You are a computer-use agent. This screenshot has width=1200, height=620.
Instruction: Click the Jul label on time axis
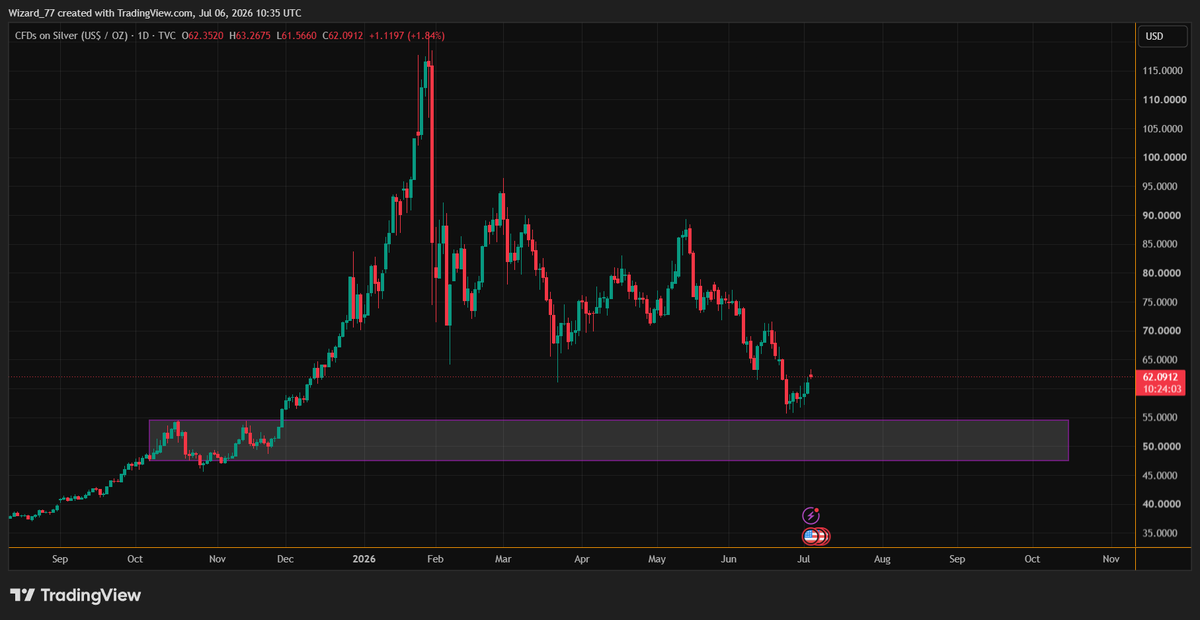point(805,561)
